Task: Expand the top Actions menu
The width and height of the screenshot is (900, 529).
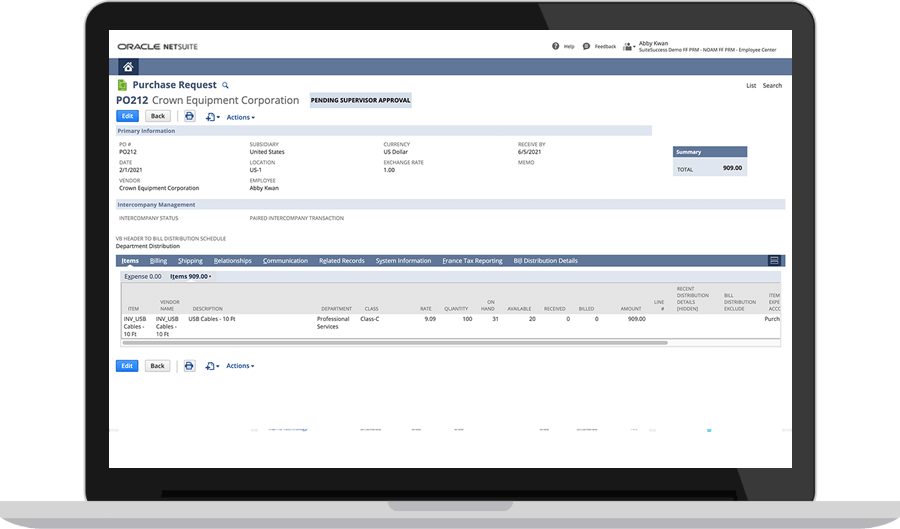Action: 240,117
